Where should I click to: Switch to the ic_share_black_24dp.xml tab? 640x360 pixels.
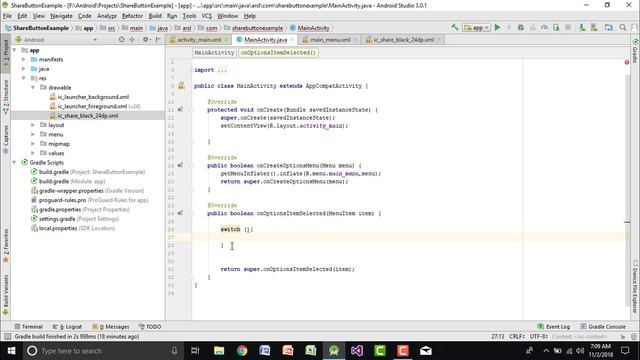coord(403,40)
